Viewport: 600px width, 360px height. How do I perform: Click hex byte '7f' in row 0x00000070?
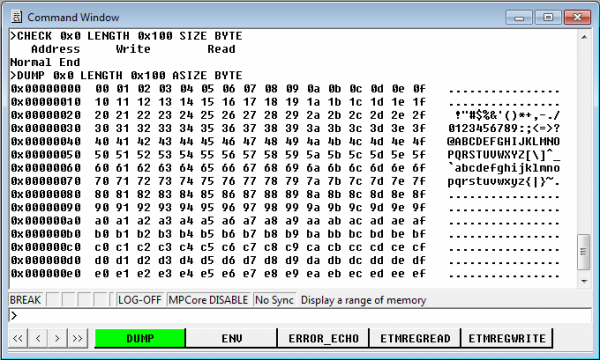coord(419,181)
